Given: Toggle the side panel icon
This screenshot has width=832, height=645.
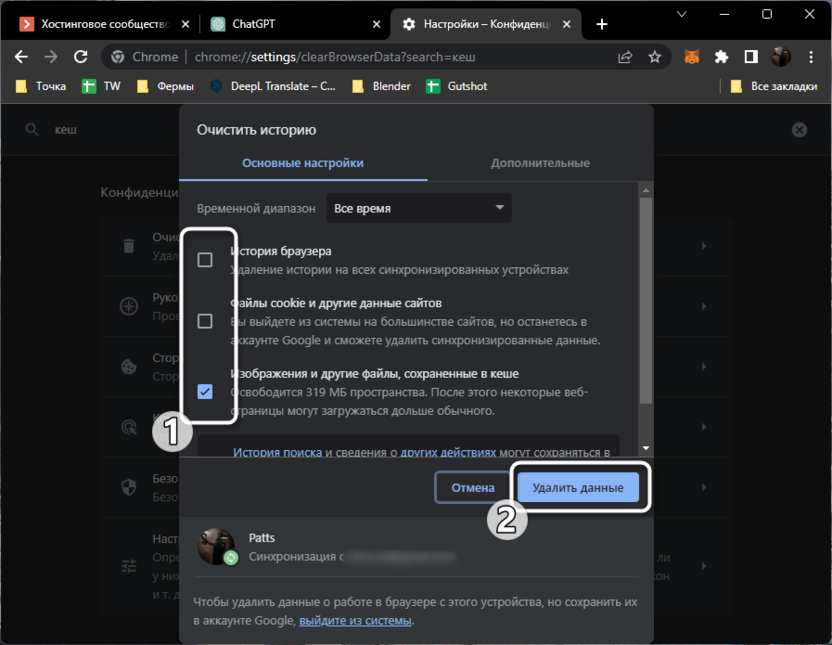Looking at the screenshot, I should (751, 57).
